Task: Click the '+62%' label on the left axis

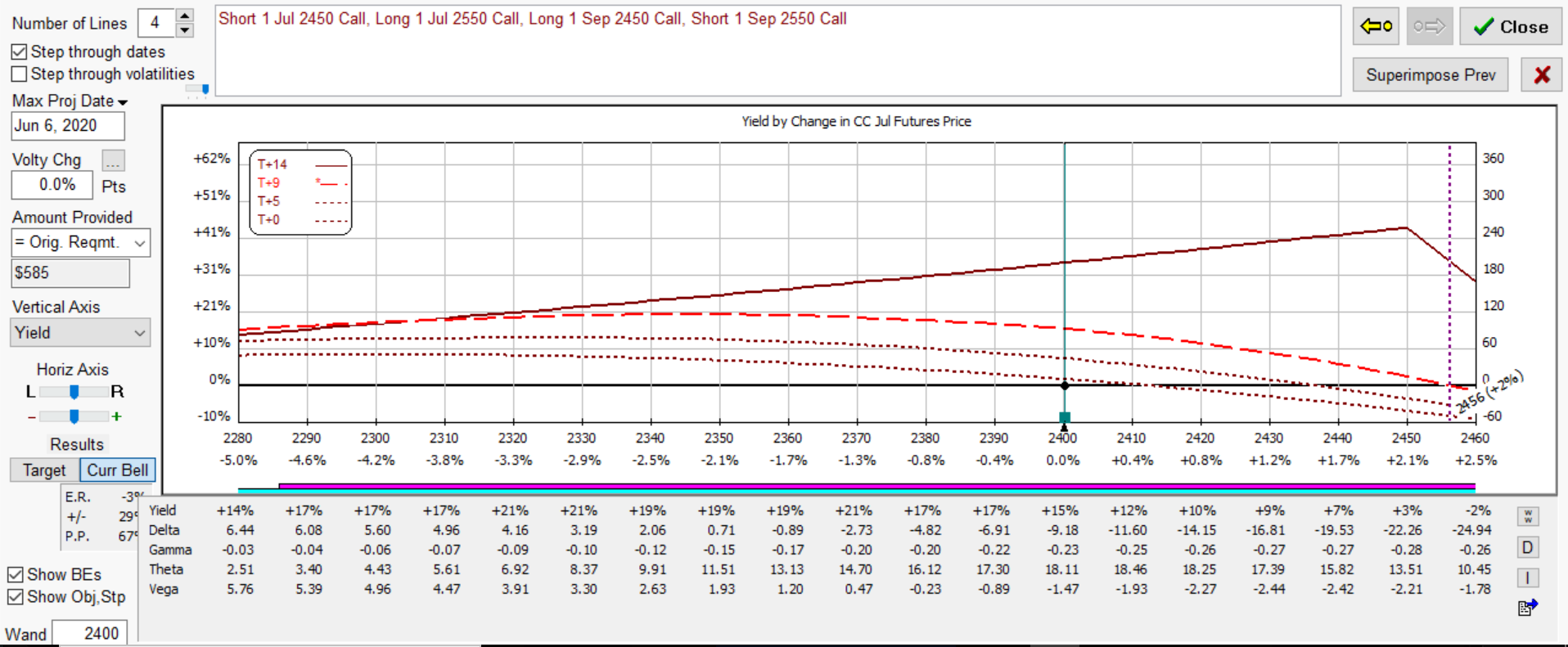Action: tap(212, 159)
